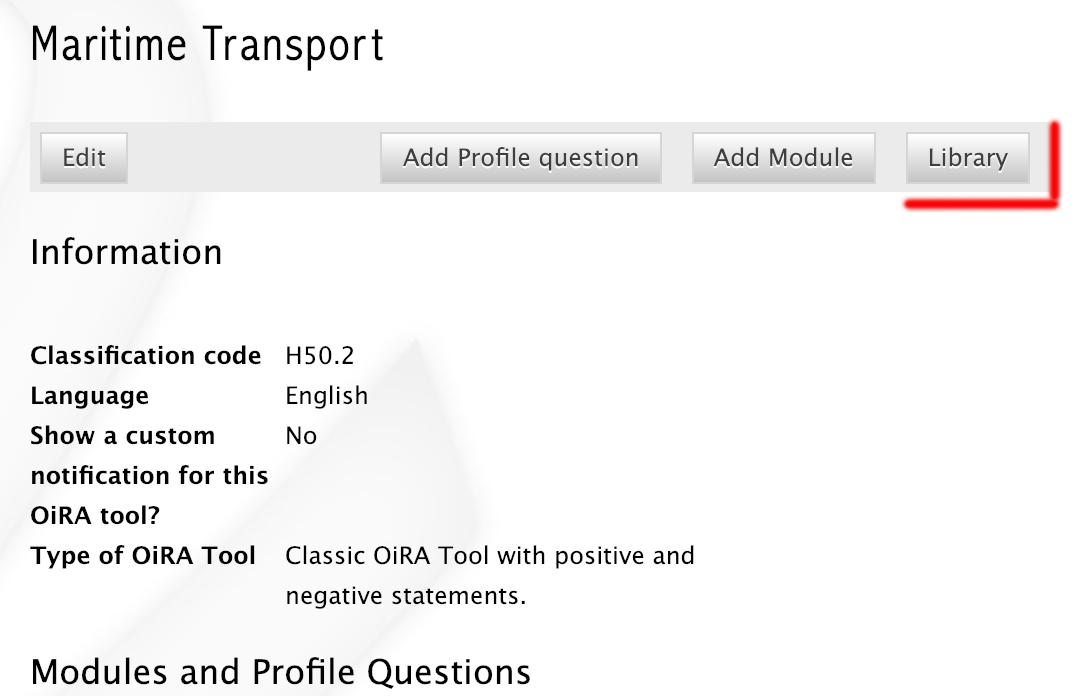Screen dimensions: 1076x696
Task: Click the 'No' custom notification value
Action: (300, 436)
